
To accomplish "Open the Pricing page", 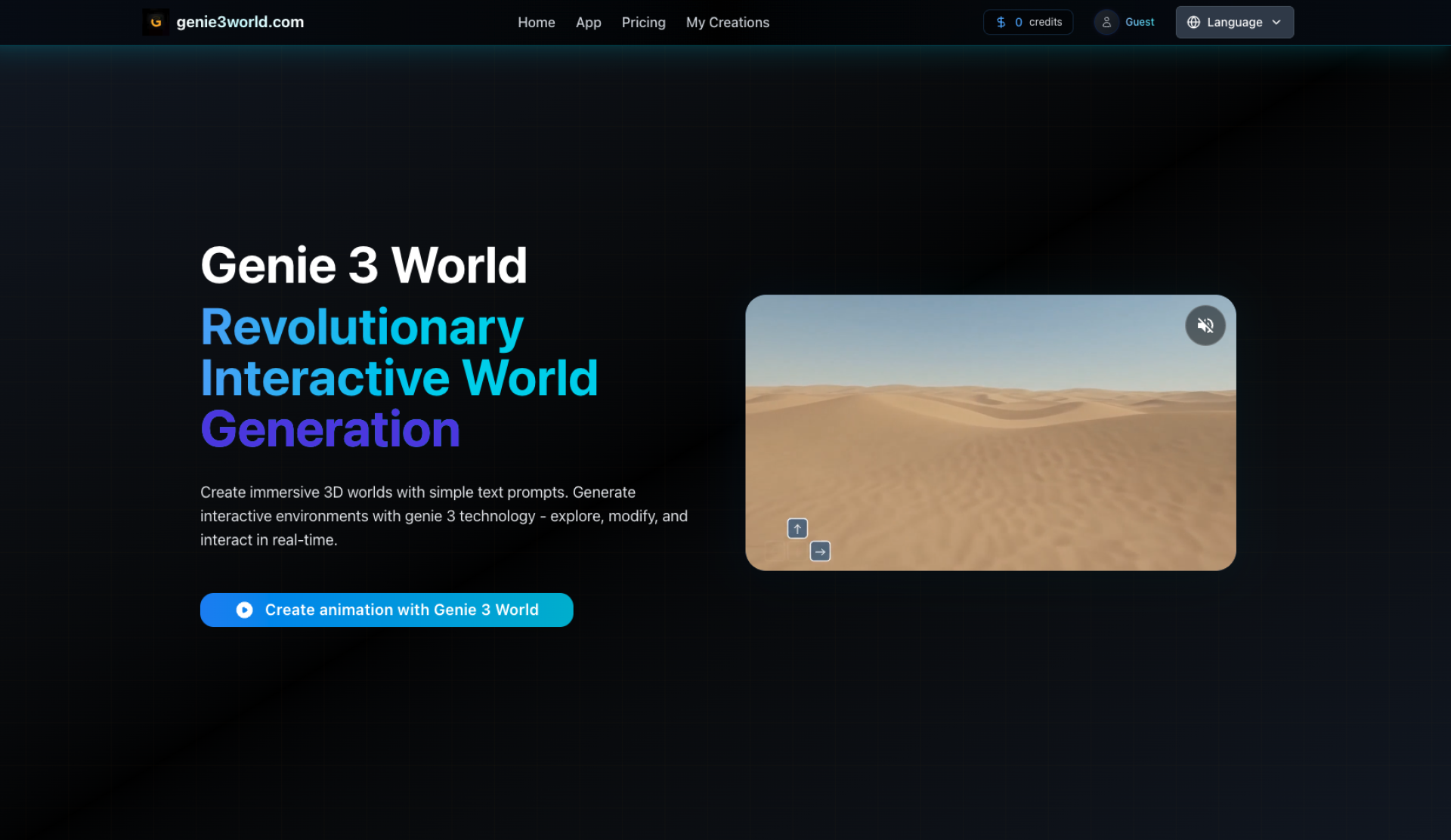I will pyautogui.click(x=643, y=23).
